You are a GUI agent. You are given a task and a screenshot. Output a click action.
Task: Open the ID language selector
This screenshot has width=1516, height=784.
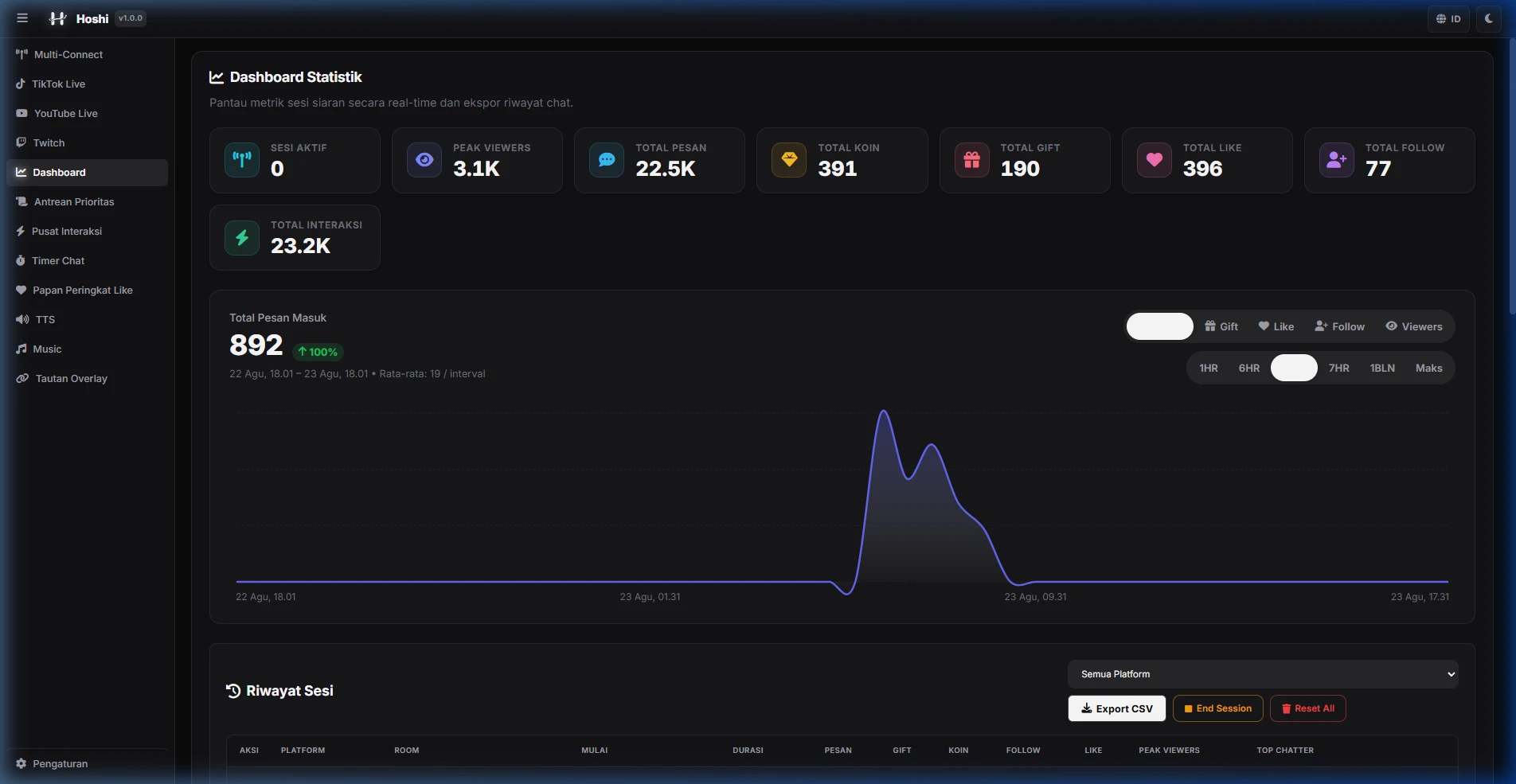[x=1448, y=18]
